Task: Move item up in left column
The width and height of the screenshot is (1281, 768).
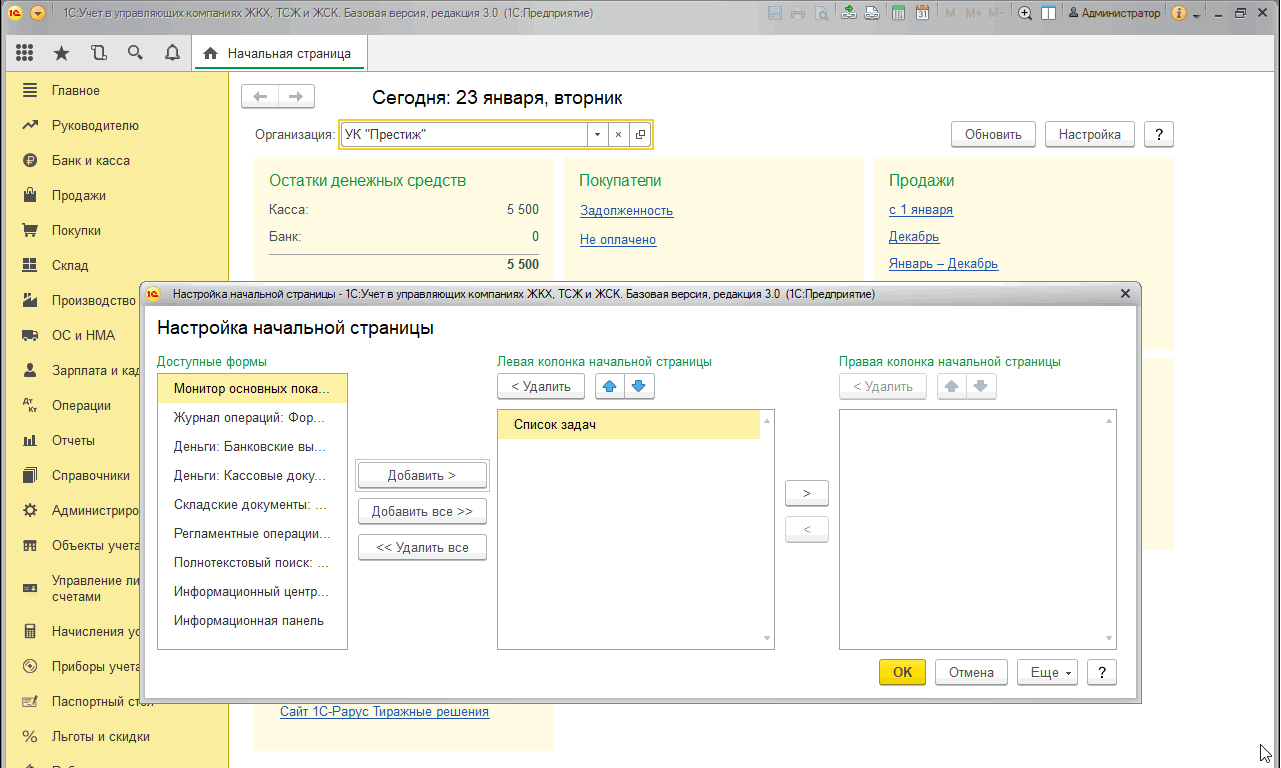Action: pyautogui.click(x=610, y=386)
